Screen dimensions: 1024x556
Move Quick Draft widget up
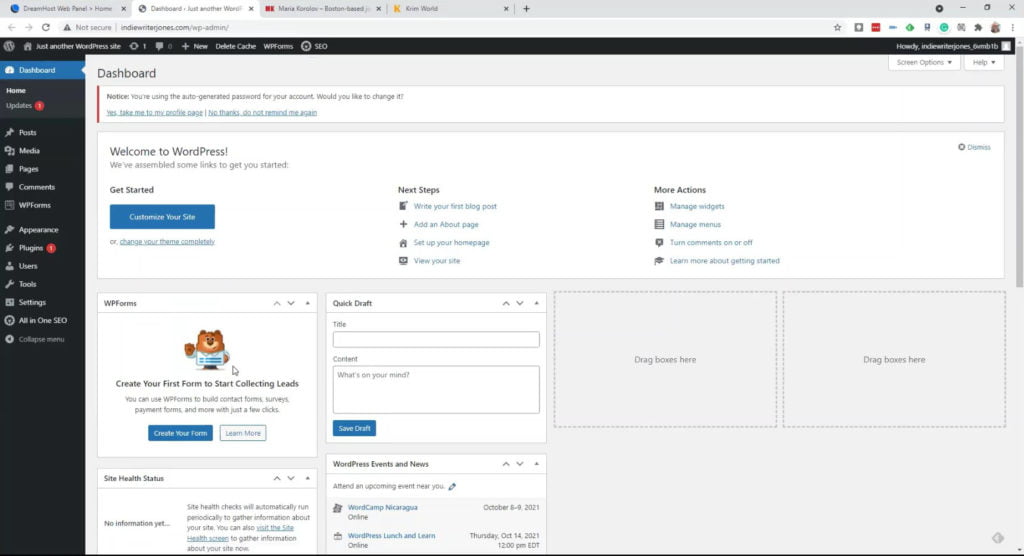tap(505, 303)
